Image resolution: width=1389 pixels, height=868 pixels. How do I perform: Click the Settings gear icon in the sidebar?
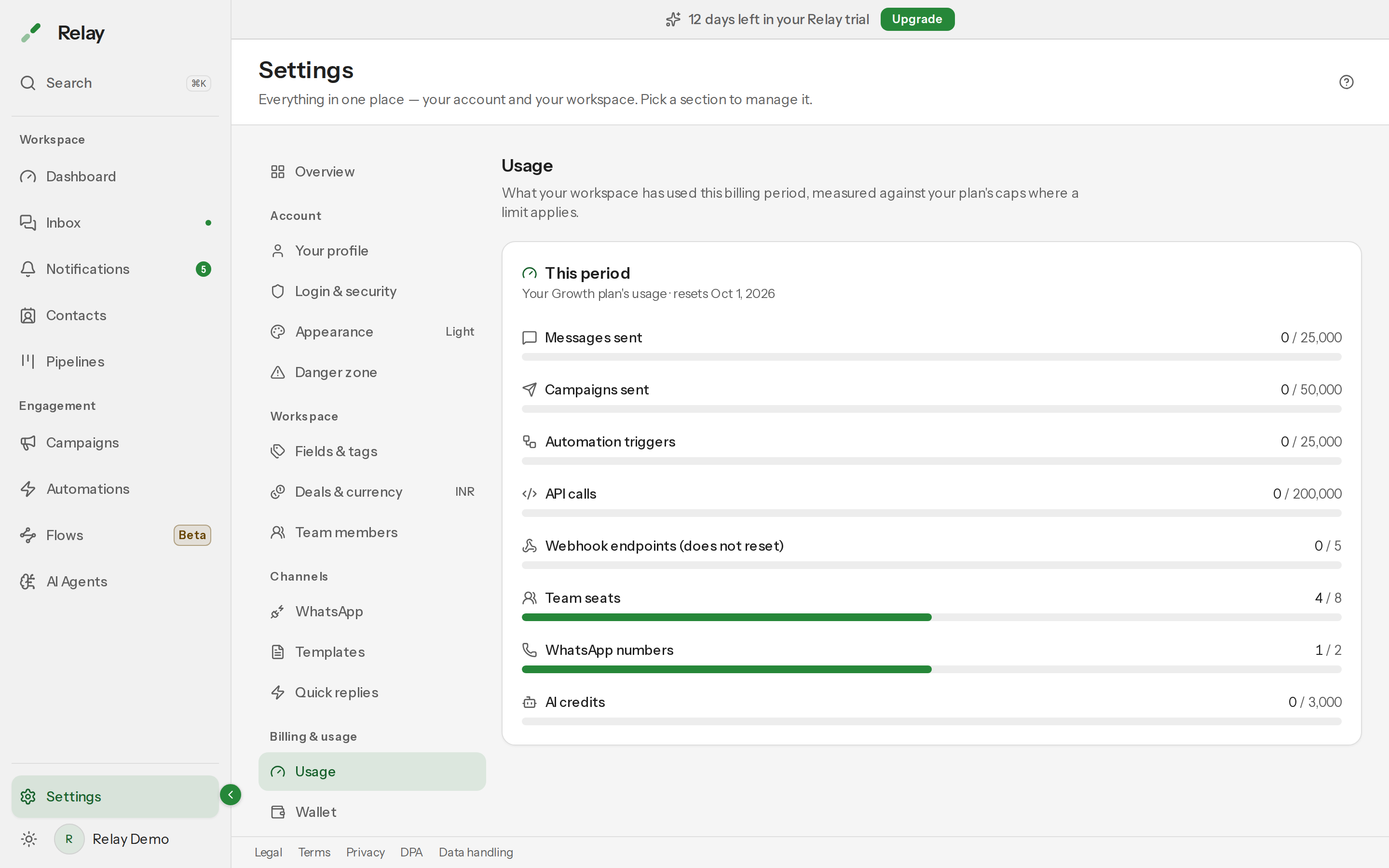tap(27, 796)
